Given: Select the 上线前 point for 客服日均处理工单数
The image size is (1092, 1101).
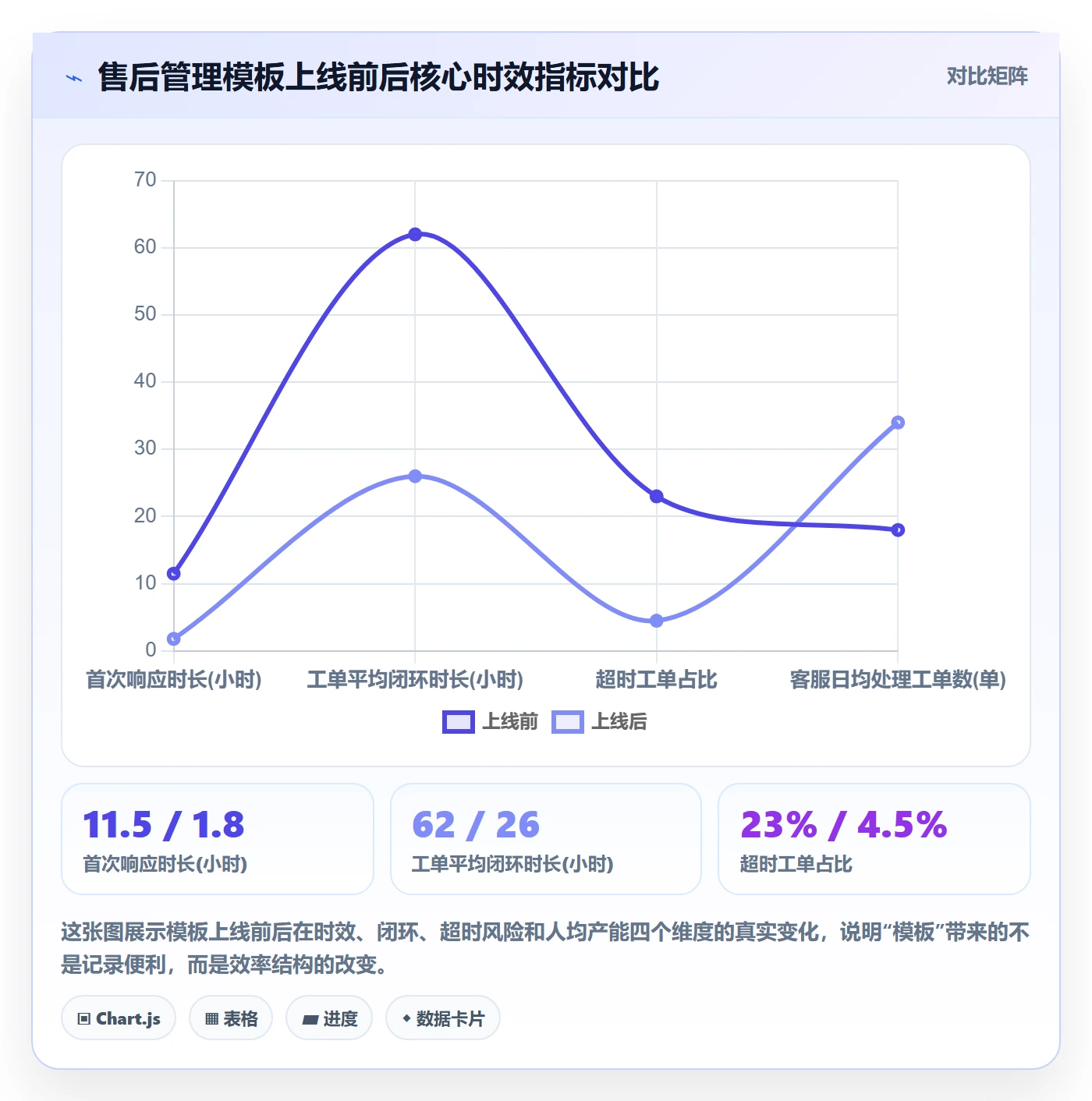Looking at the screenshot, I should pyautogui.click(x=898, y=530).
